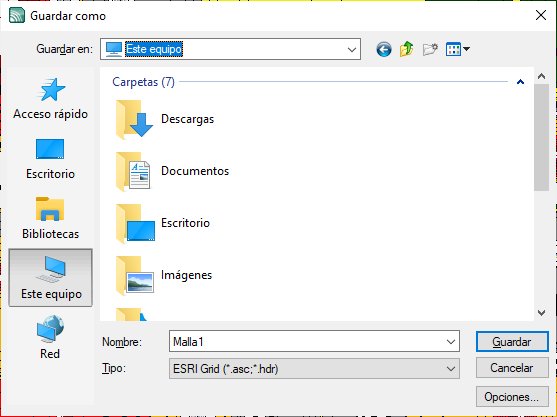This screenshot has height=417, width=557.
Task: Create a new folder icon
Action: (430, 49)
